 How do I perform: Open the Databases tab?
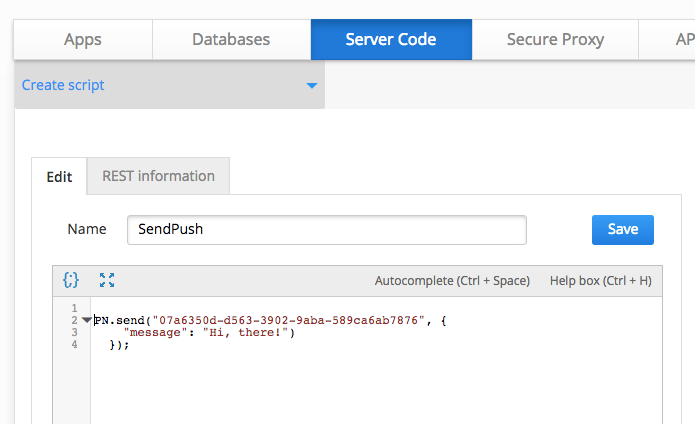coord(231,40)
